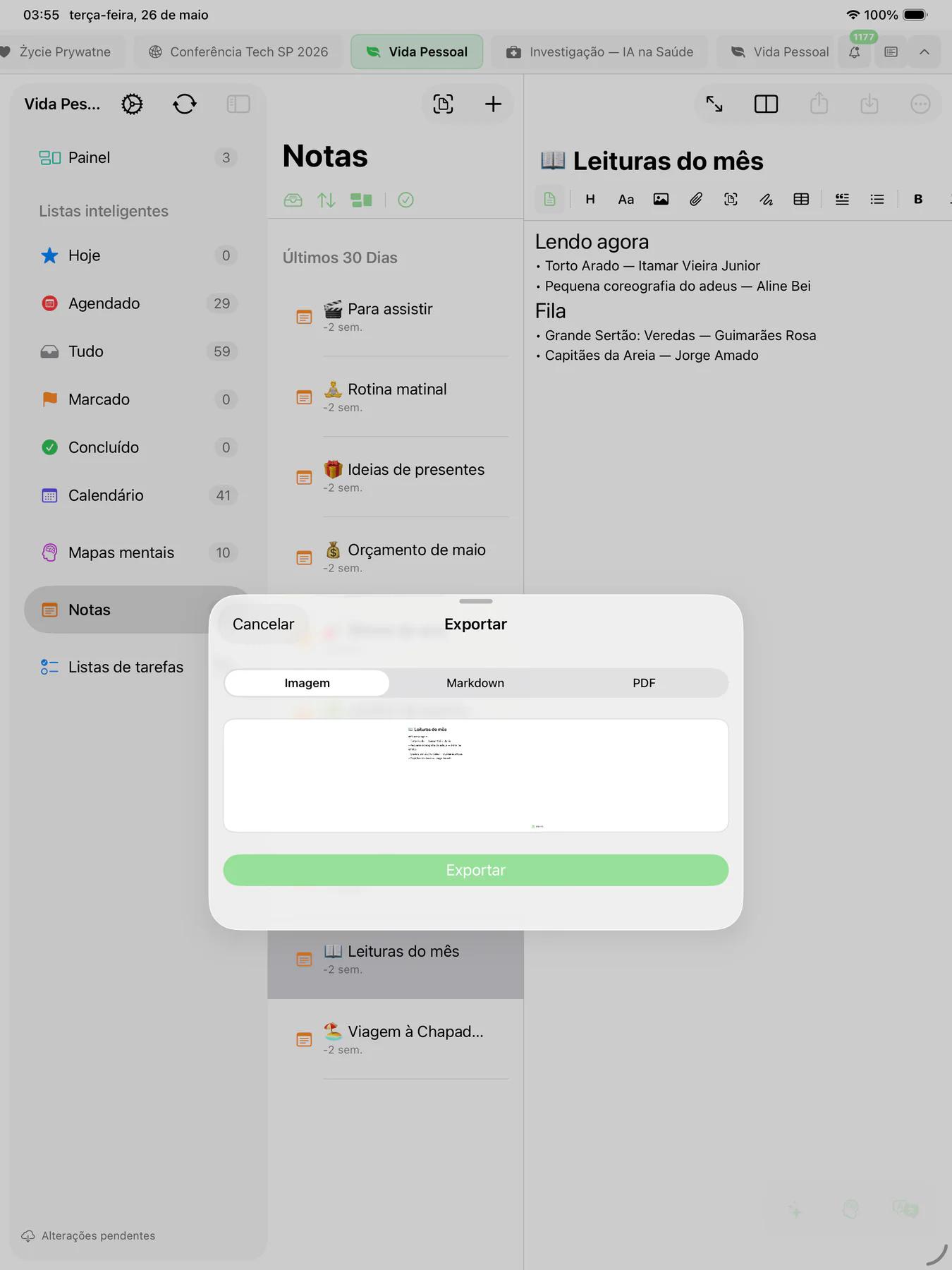
Task: Toggle completed checkmark filter under Notas
Action: coord(405,200)
